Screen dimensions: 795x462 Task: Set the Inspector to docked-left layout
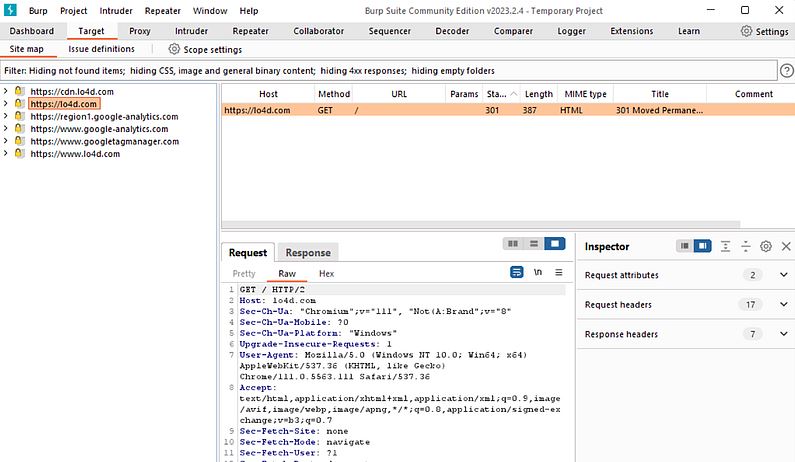click(684, 246)
